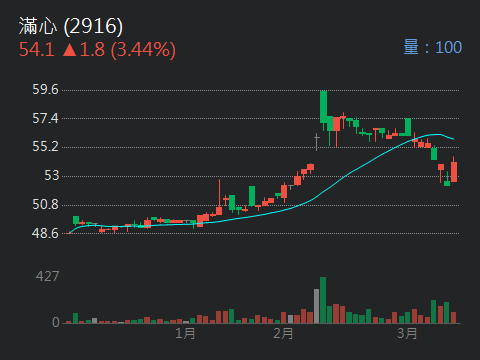Click the current price 54.1
The height and width of the screenshot is (360, 480).
pos(37,49)
